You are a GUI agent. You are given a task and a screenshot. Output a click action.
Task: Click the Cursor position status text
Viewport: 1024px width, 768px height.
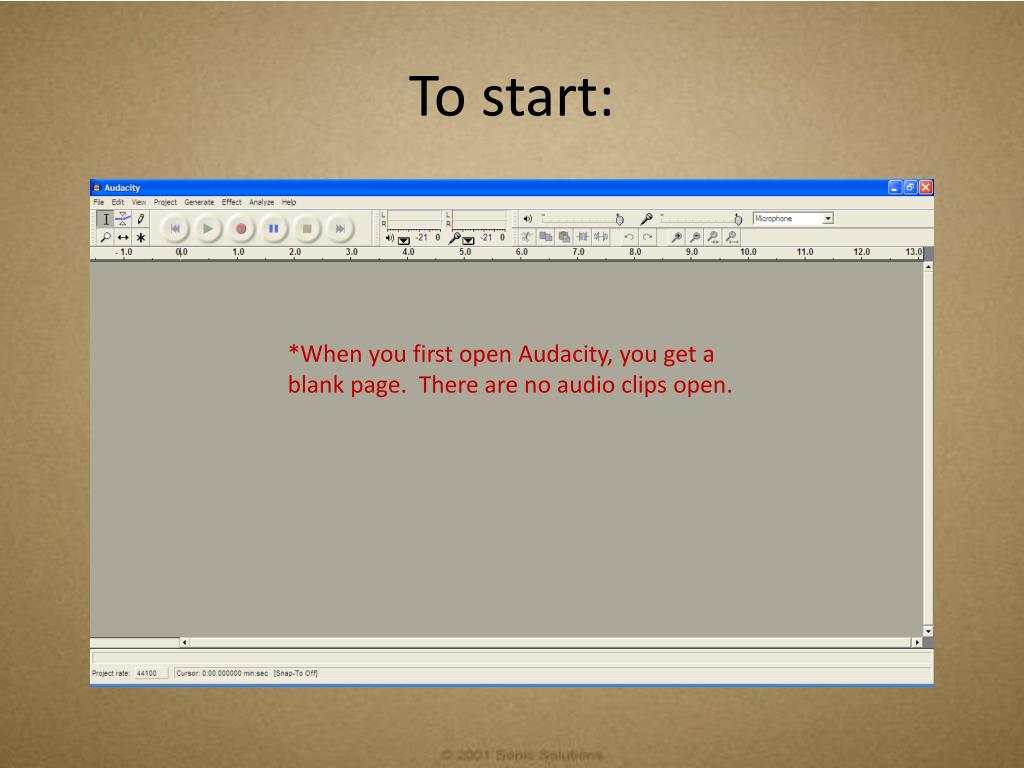pyautogui.click(x=222, y=673)
